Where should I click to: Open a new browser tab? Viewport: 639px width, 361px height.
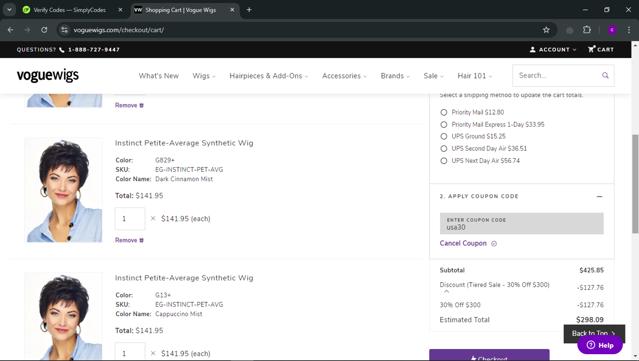(x=249, y=10)
